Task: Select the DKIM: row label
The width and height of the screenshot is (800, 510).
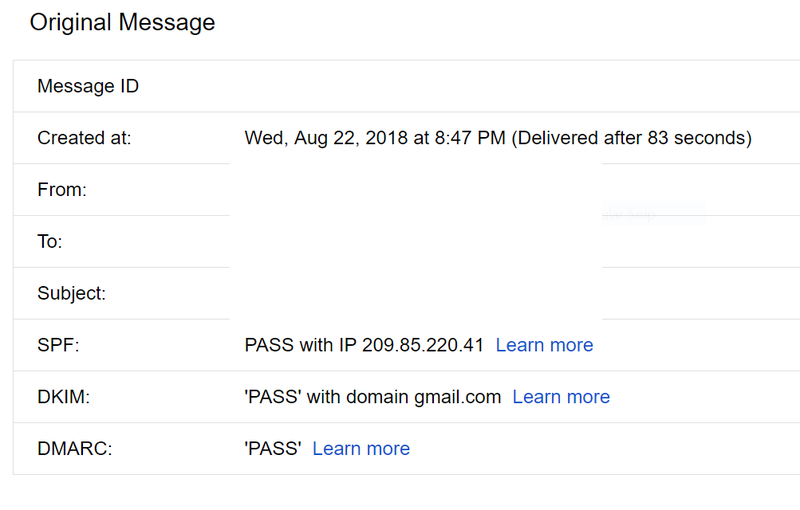Action: point(64,397)
